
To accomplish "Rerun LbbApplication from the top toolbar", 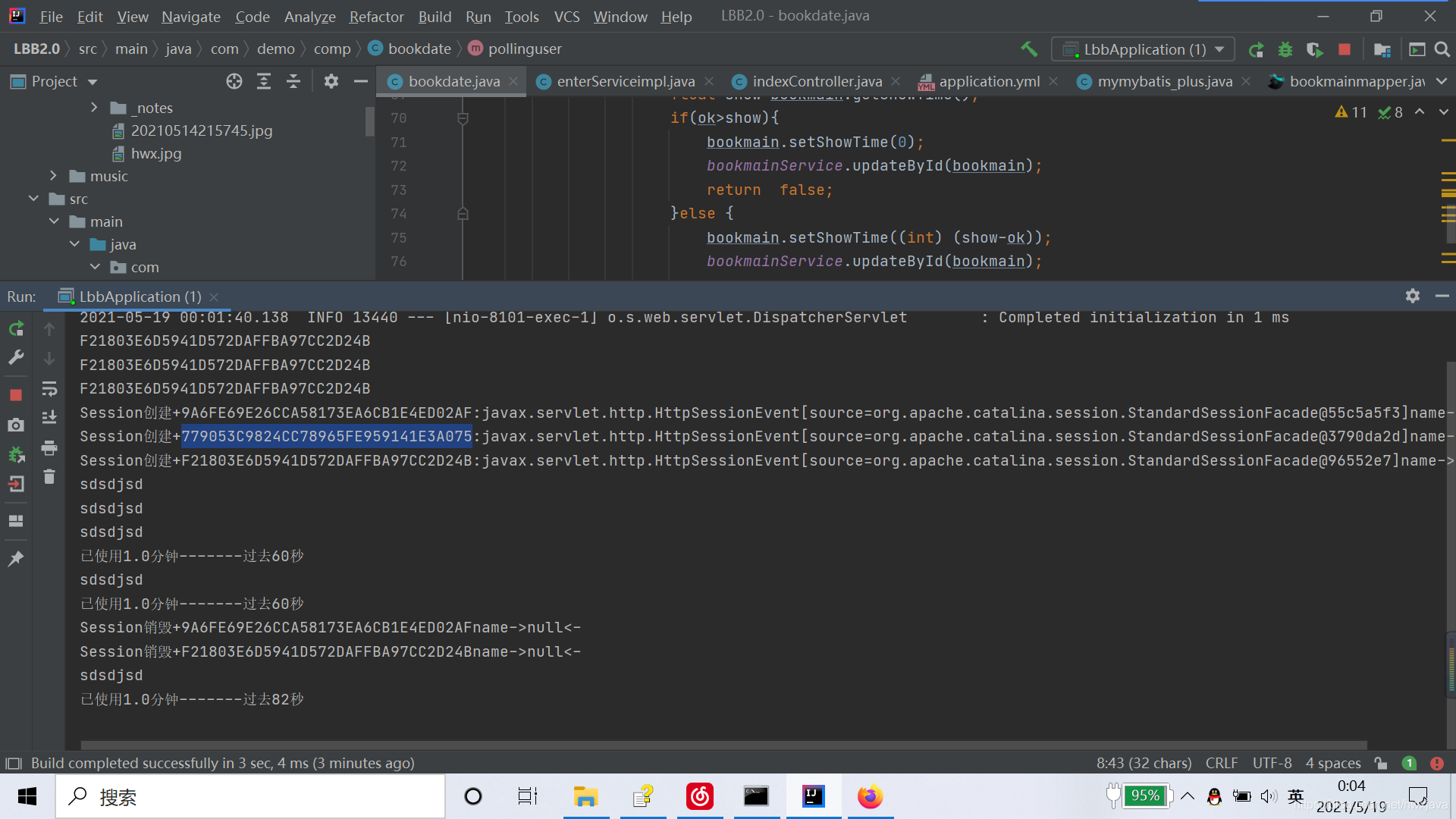I will 1256,49.
